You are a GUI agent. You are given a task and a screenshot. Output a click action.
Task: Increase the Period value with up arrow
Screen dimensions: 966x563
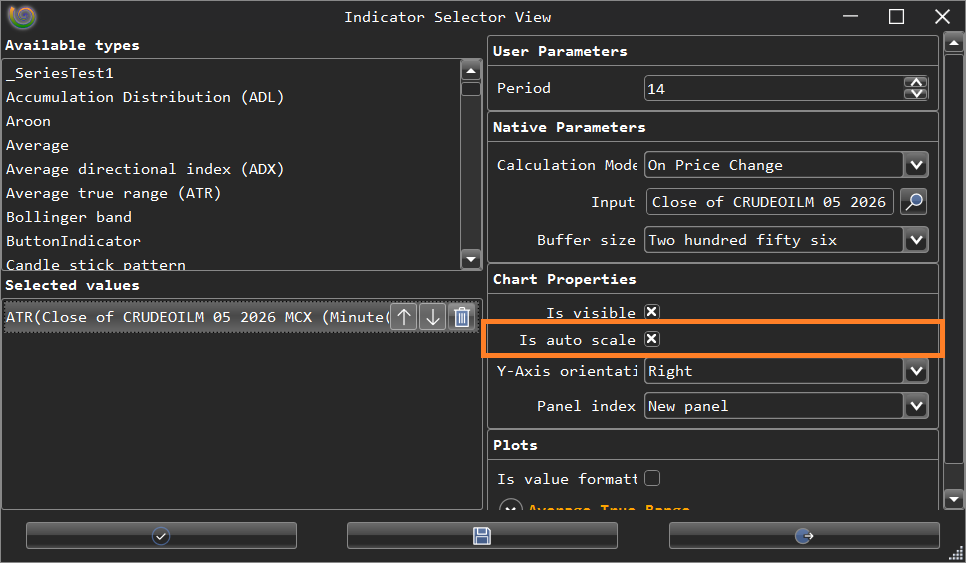(915, 83)
